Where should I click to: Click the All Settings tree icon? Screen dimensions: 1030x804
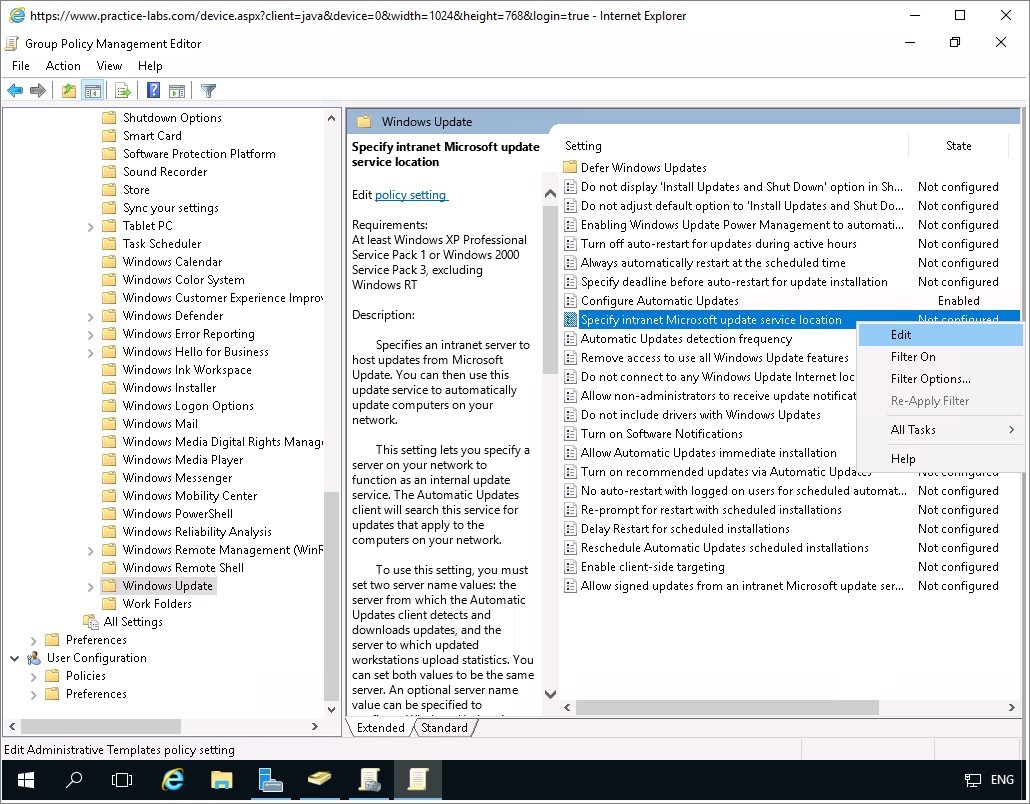91,621
